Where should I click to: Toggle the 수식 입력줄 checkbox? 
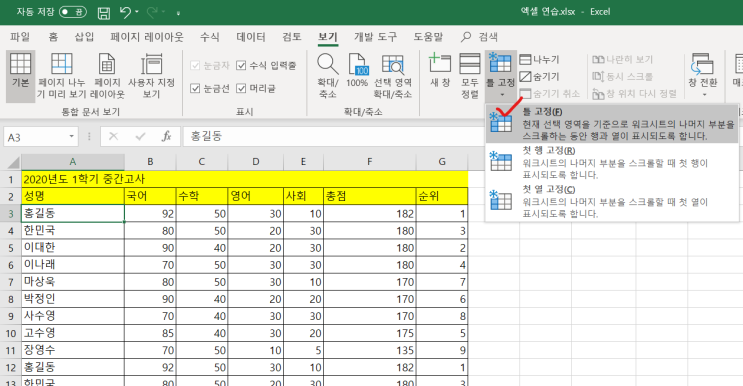(x=241, y=65)
